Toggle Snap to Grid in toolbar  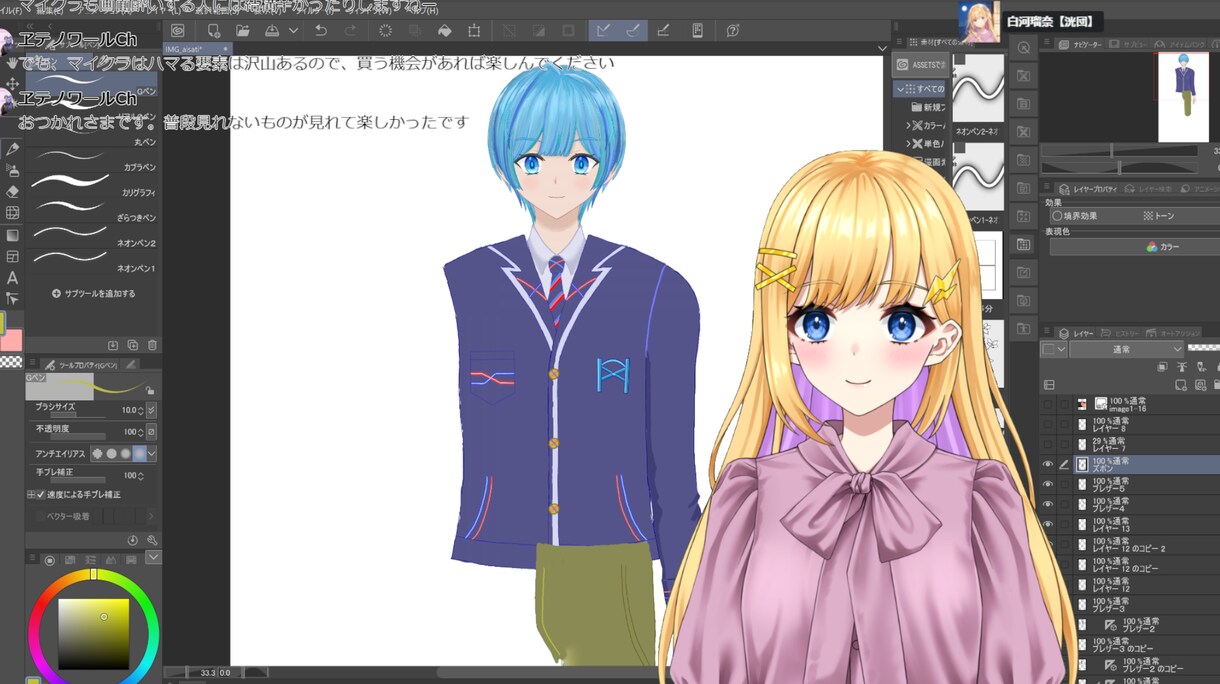pyautogui.click(x=662, y=30)
